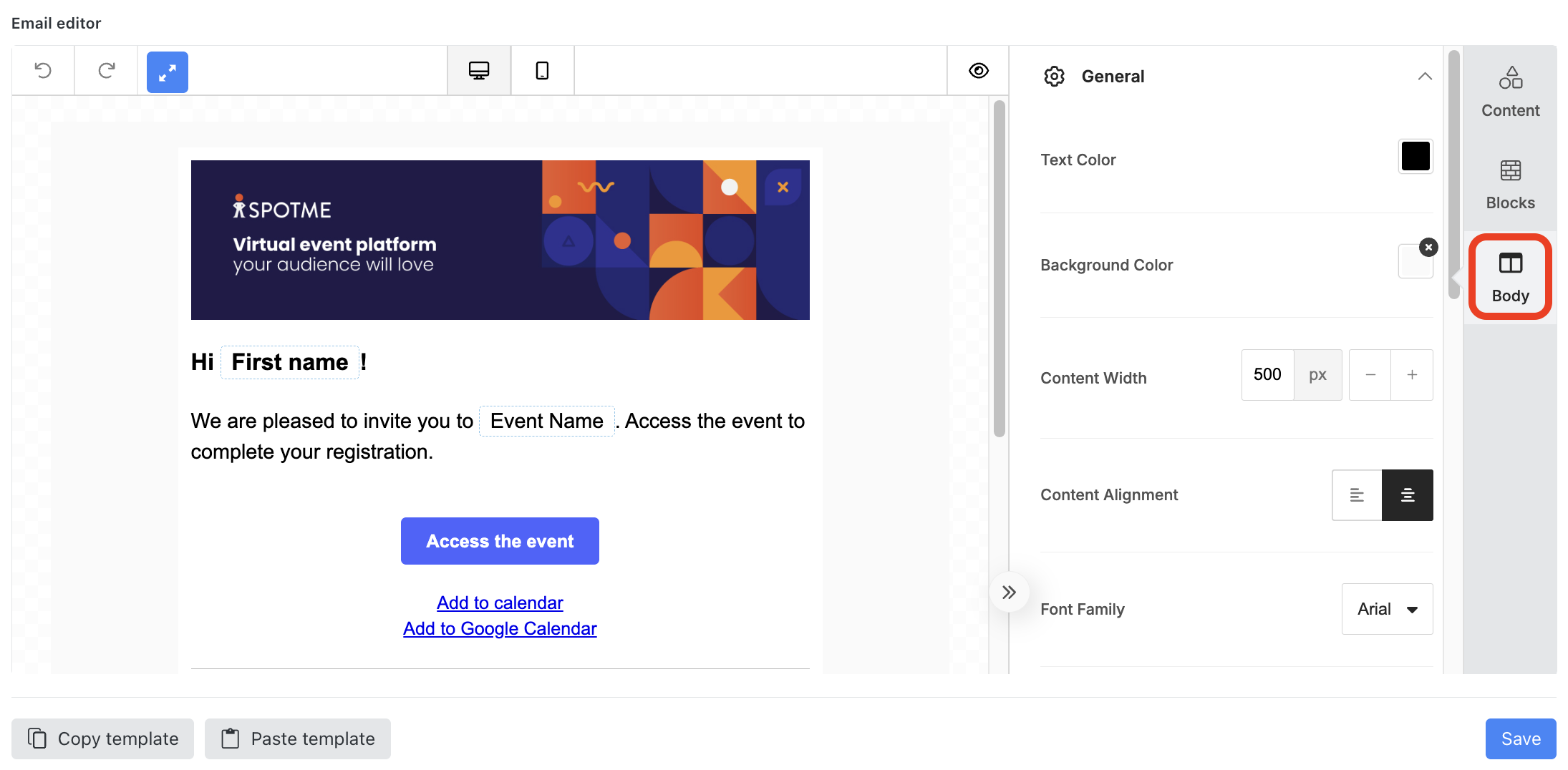Click the settings panel vertical scrollbar
This screenshot has height=770, width=1568.
[1453, 175]
